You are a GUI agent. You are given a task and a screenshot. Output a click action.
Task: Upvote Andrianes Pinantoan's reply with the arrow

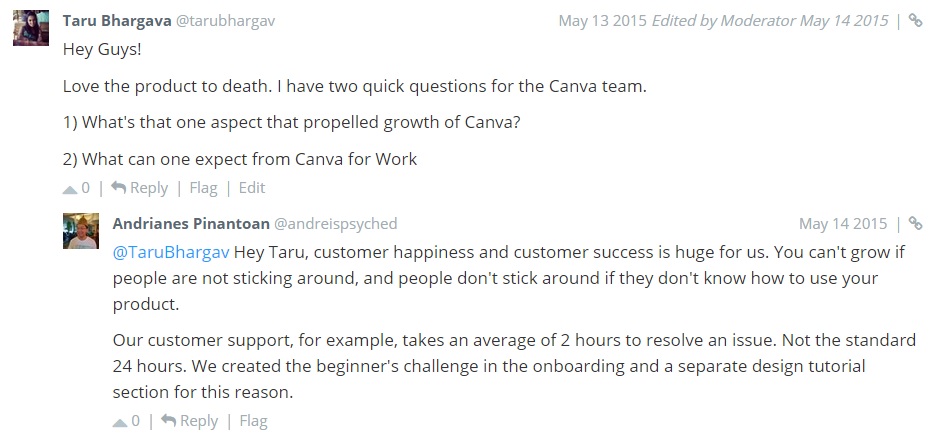pyautogui.click(x=120, y=422)
